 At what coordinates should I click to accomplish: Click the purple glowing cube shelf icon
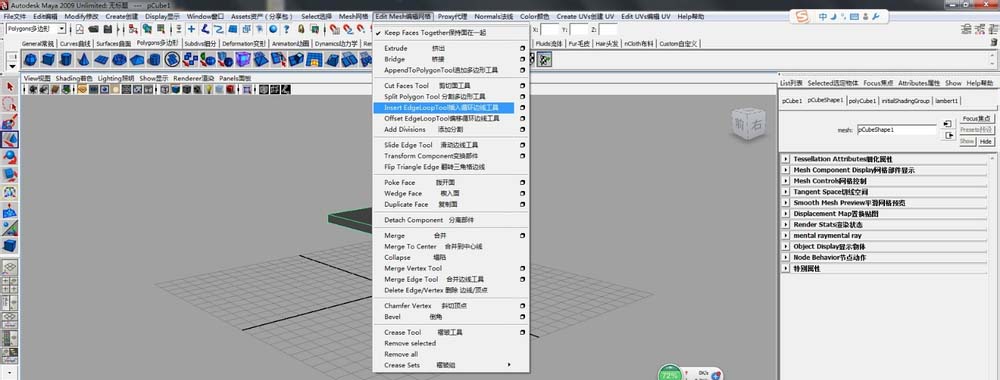click(243, 60)
